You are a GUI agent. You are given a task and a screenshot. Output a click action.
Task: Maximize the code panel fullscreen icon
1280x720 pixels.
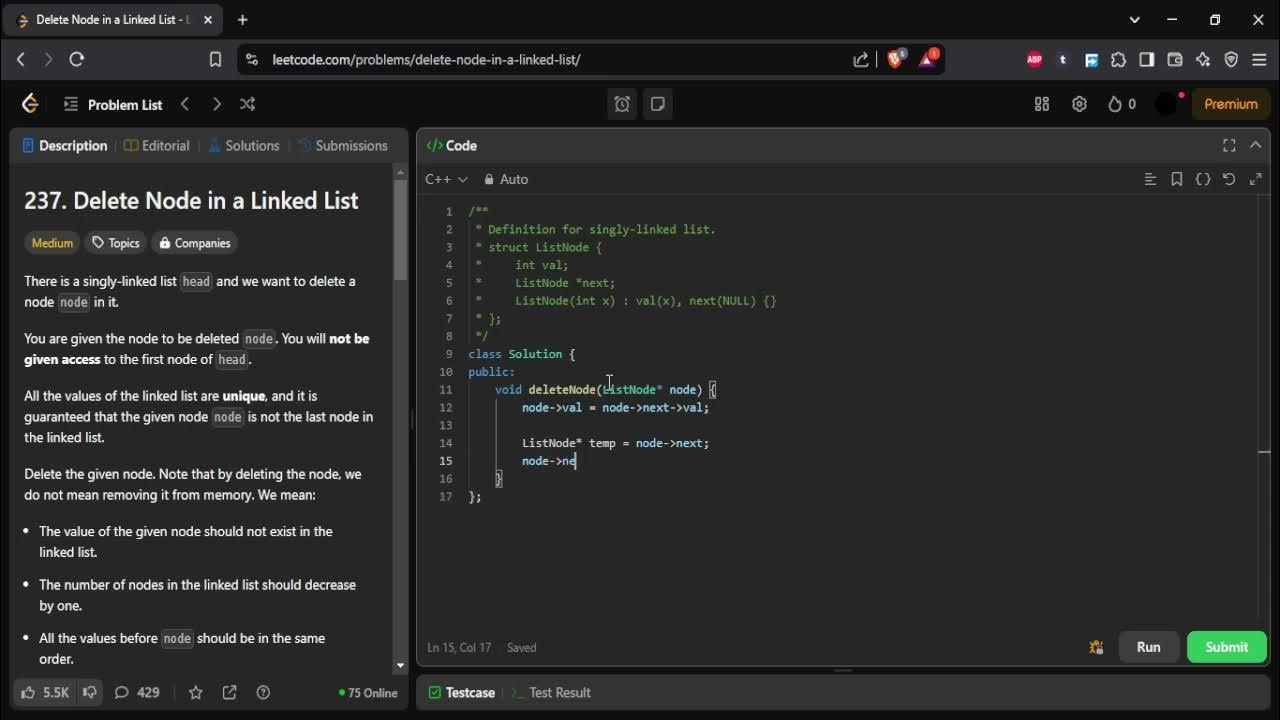(x=1229, y=145)
